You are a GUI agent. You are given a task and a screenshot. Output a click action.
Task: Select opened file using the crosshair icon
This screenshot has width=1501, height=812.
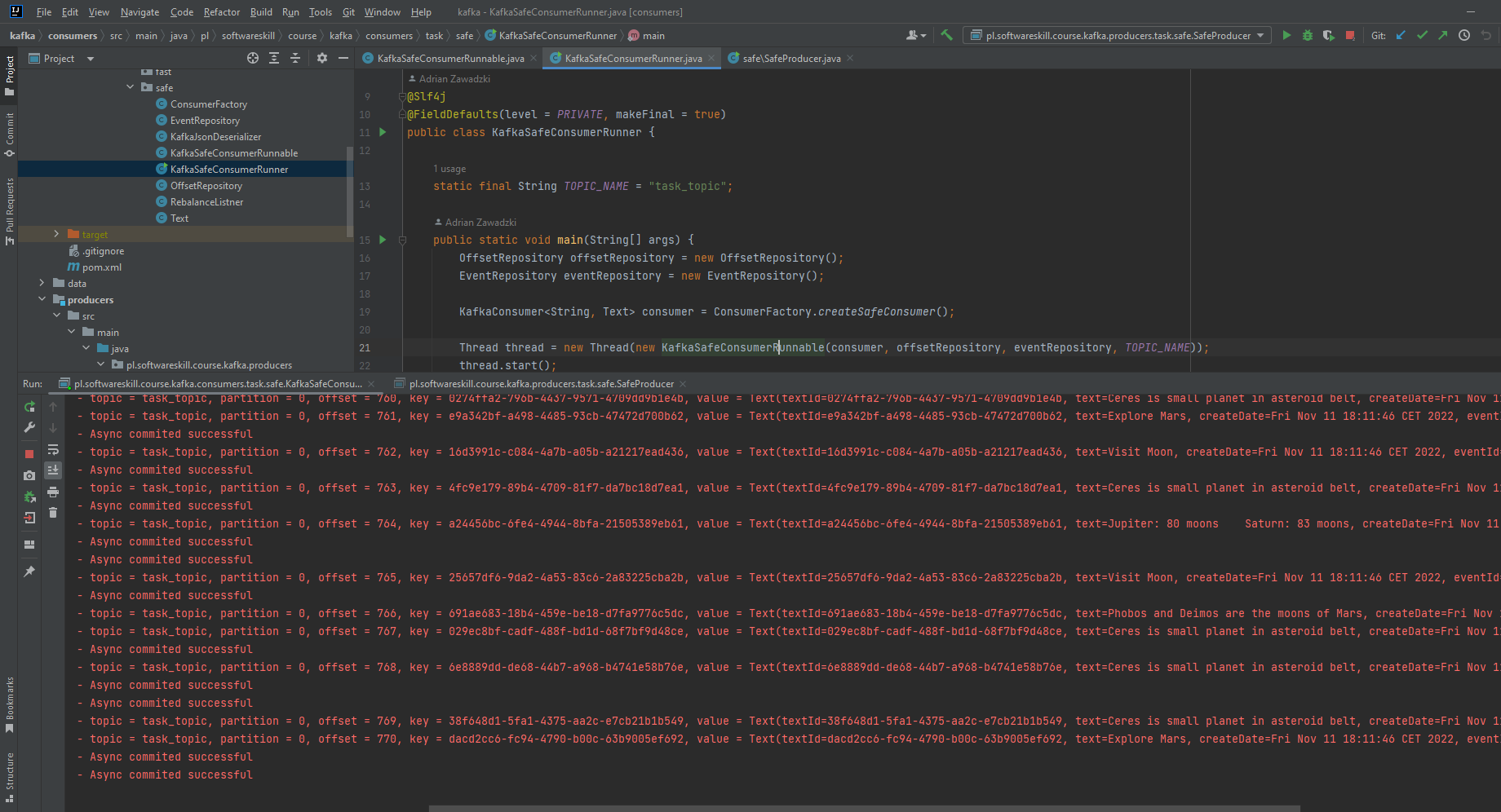252,58
